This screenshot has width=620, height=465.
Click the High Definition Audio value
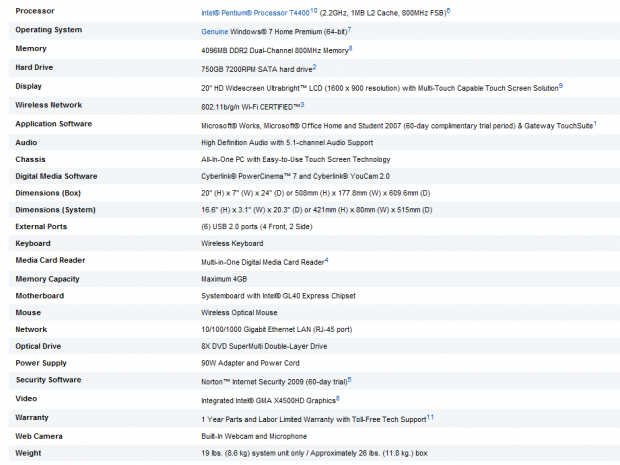pos(287,143)
